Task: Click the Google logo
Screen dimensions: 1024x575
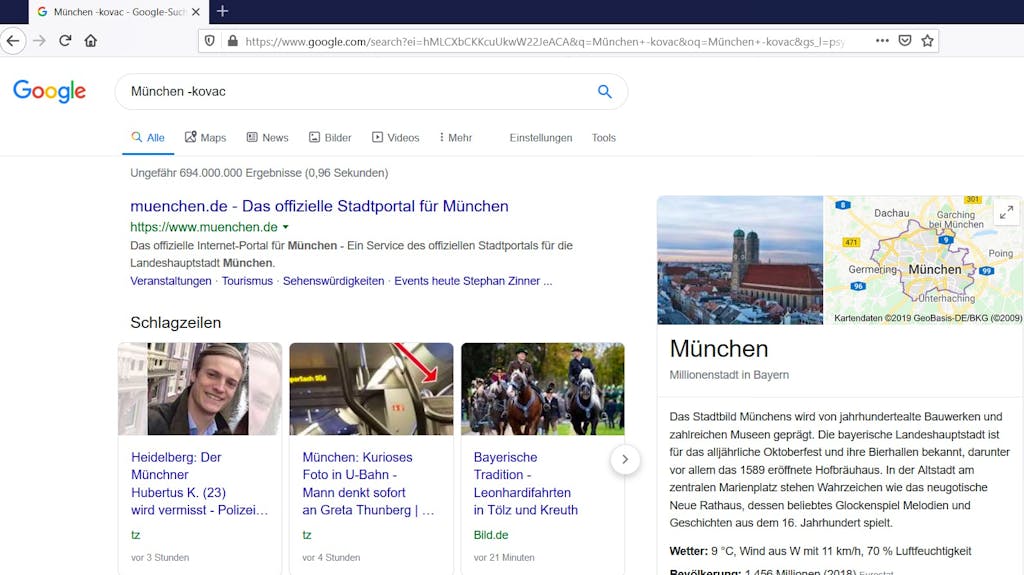Action: pos(50,91)
